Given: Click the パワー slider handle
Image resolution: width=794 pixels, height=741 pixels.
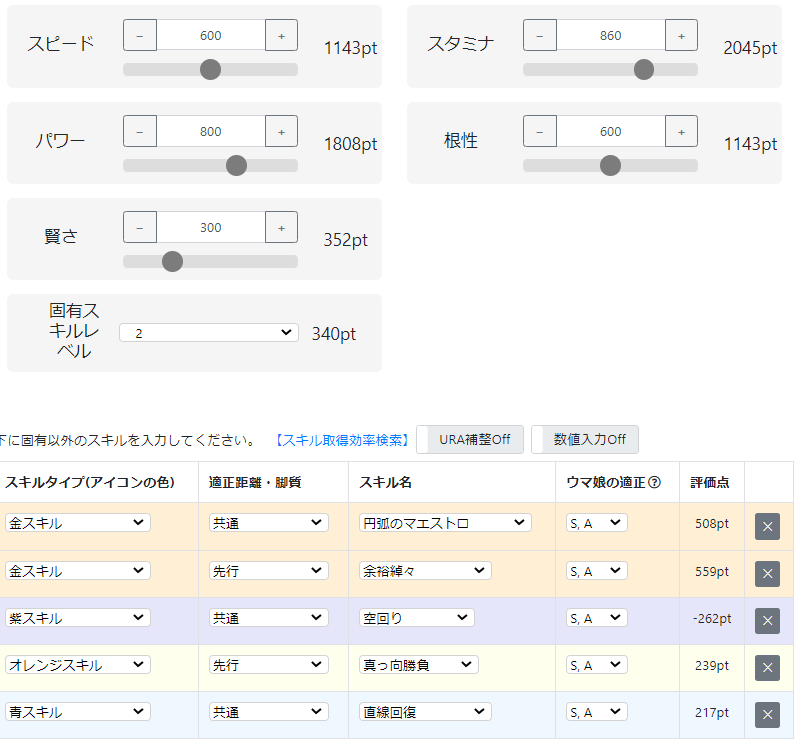Looking at the screenshot, I should coord(236,166).
